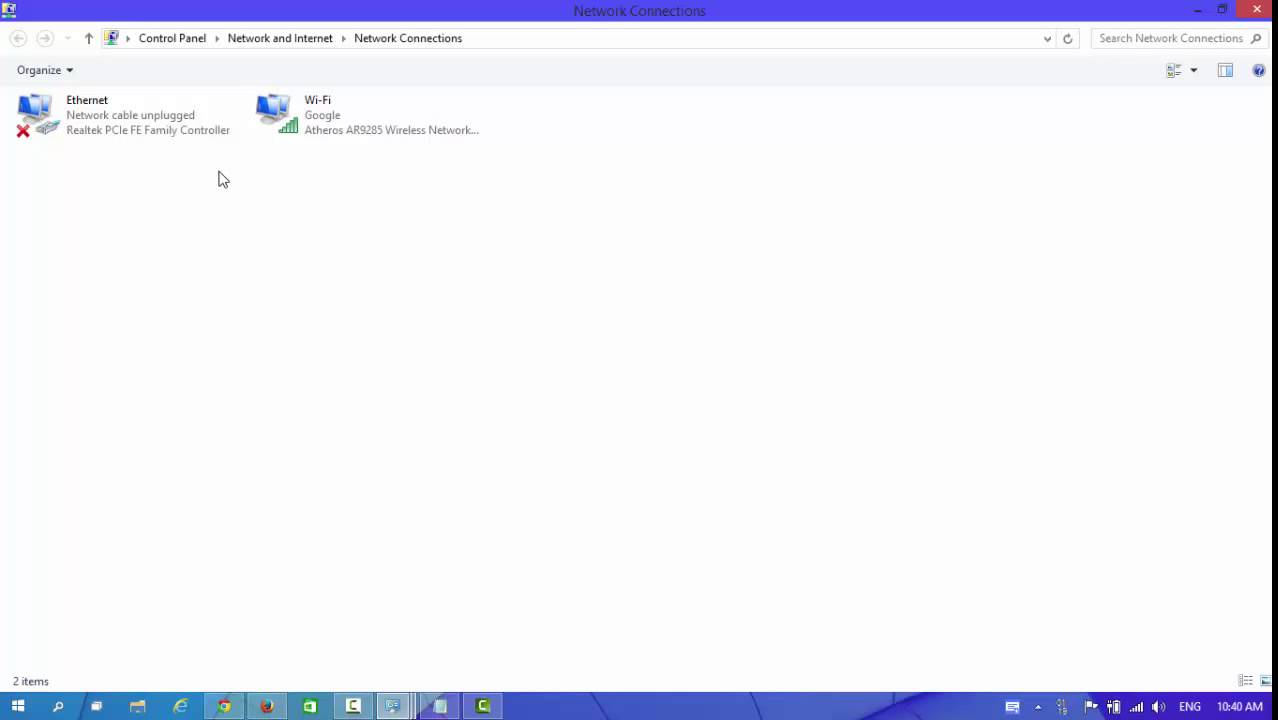Open the recent locations dropdown arrow
The width and height of the screenshot is (1278, 720).
pyautogui.click(x=68, y=38)
